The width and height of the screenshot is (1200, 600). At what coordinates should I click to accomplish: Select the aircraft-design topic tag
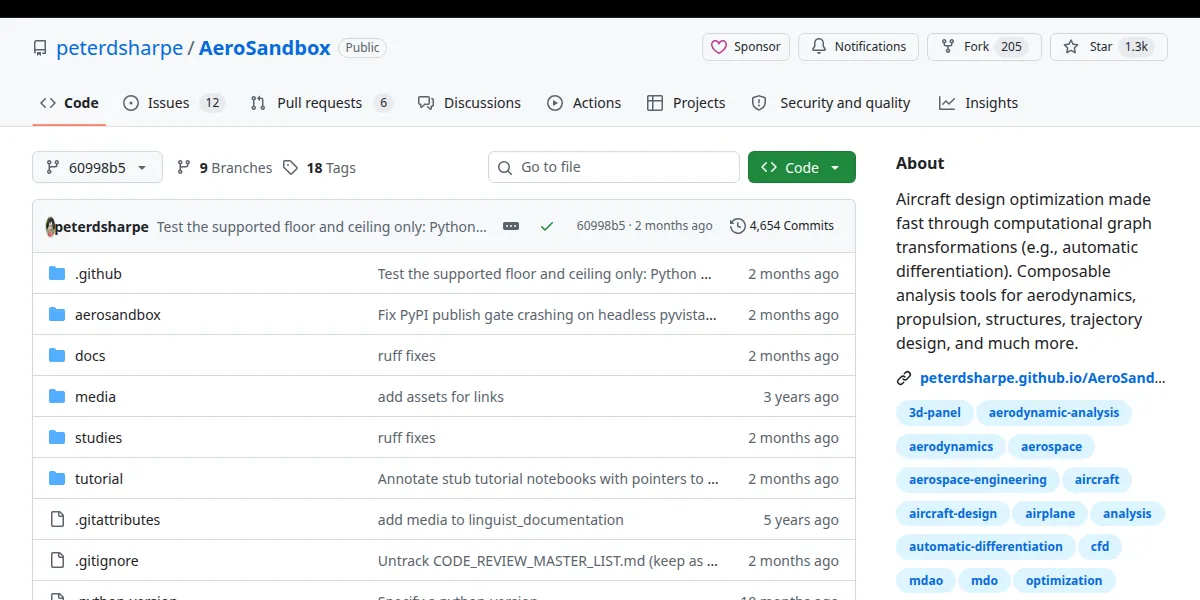(x=953, y=514)
